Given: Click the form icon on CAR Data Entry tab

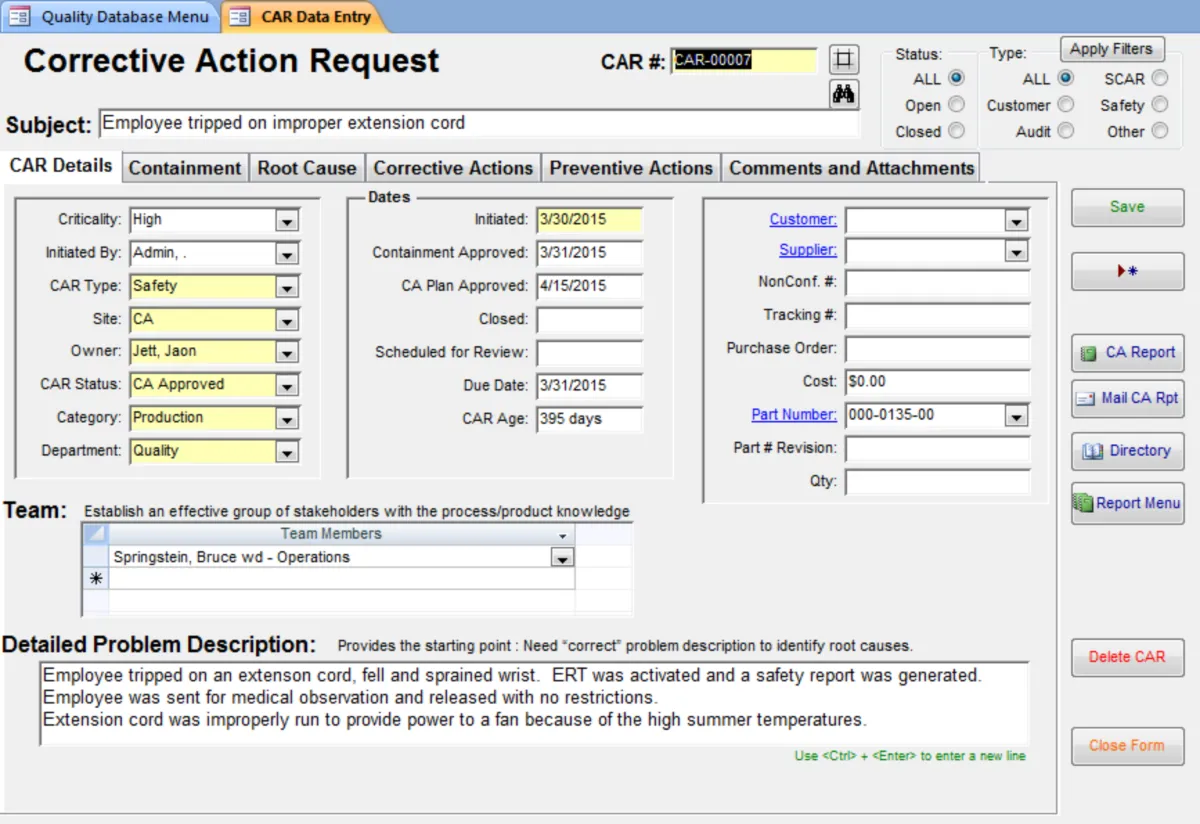Looking at the screenshot, I should click(240, 16).
